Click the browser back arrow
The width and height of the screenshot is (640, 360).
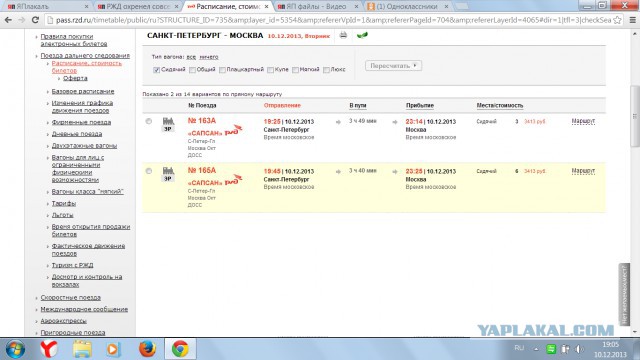(x=8, y=20)
